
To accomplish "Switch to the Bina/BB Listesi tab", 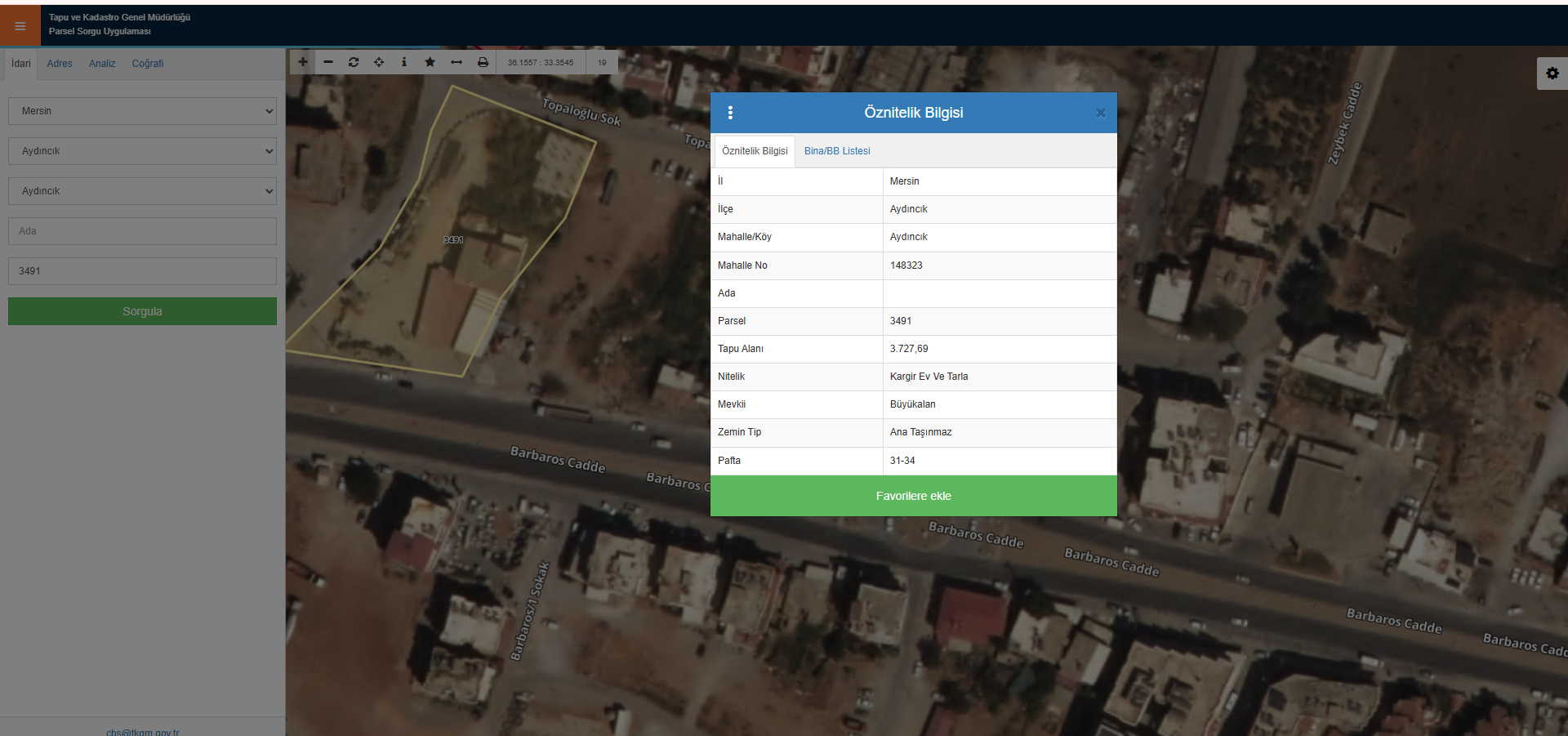I will 837,151.
